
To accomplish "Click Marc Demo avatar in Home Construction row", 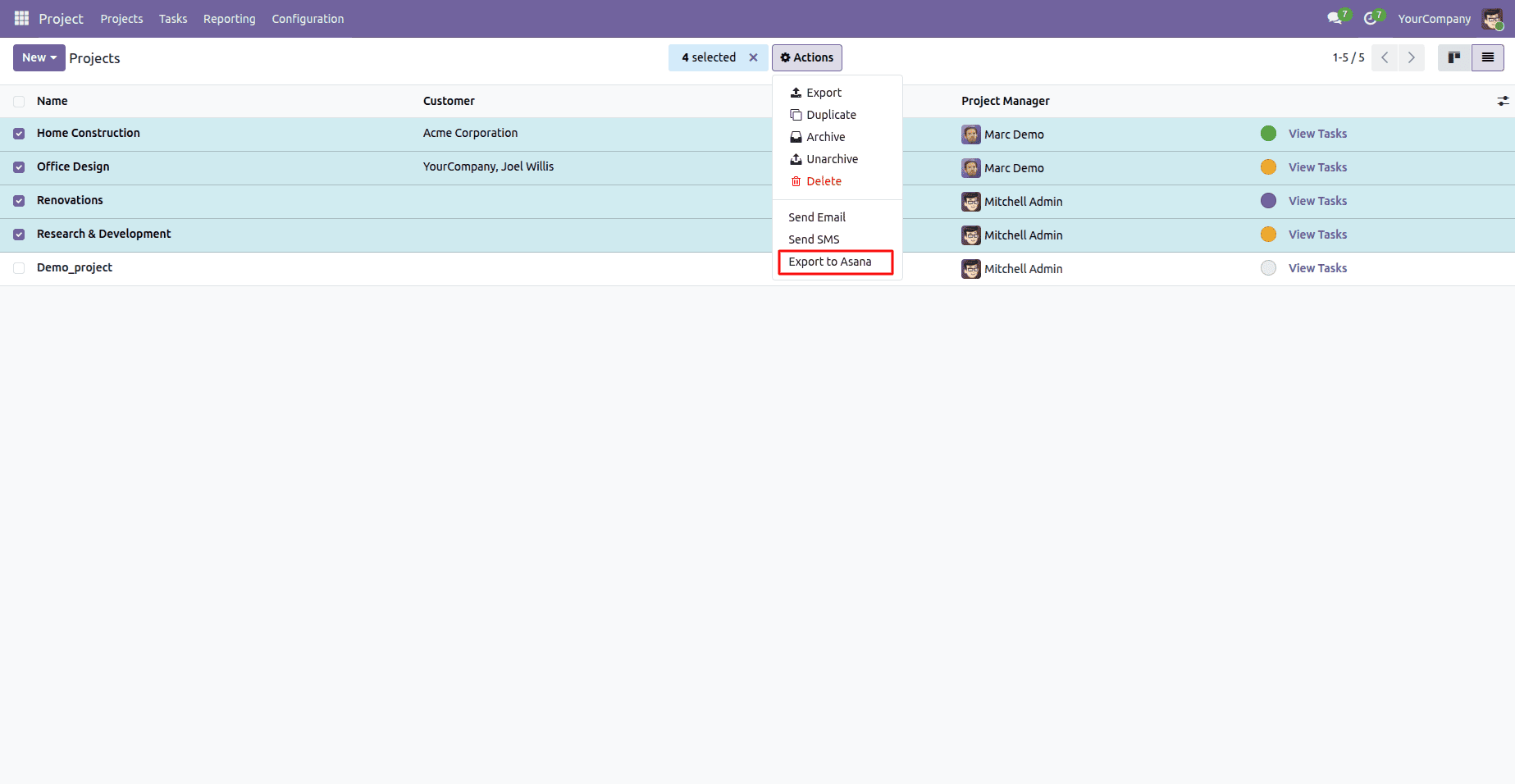I will [x=971, y=134].
